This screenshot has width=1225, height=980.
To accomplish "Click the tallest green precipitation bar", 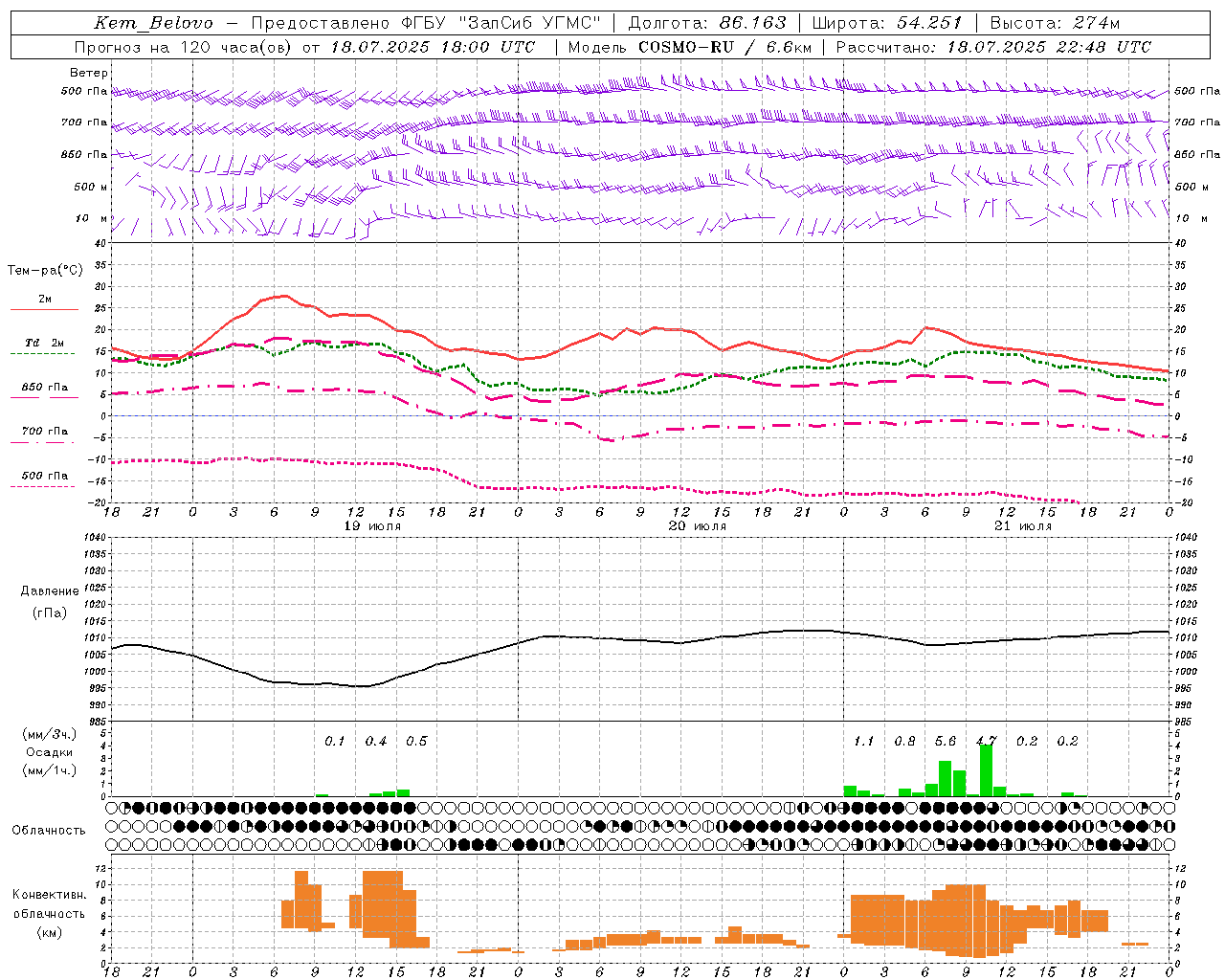I will coord(986,769).
